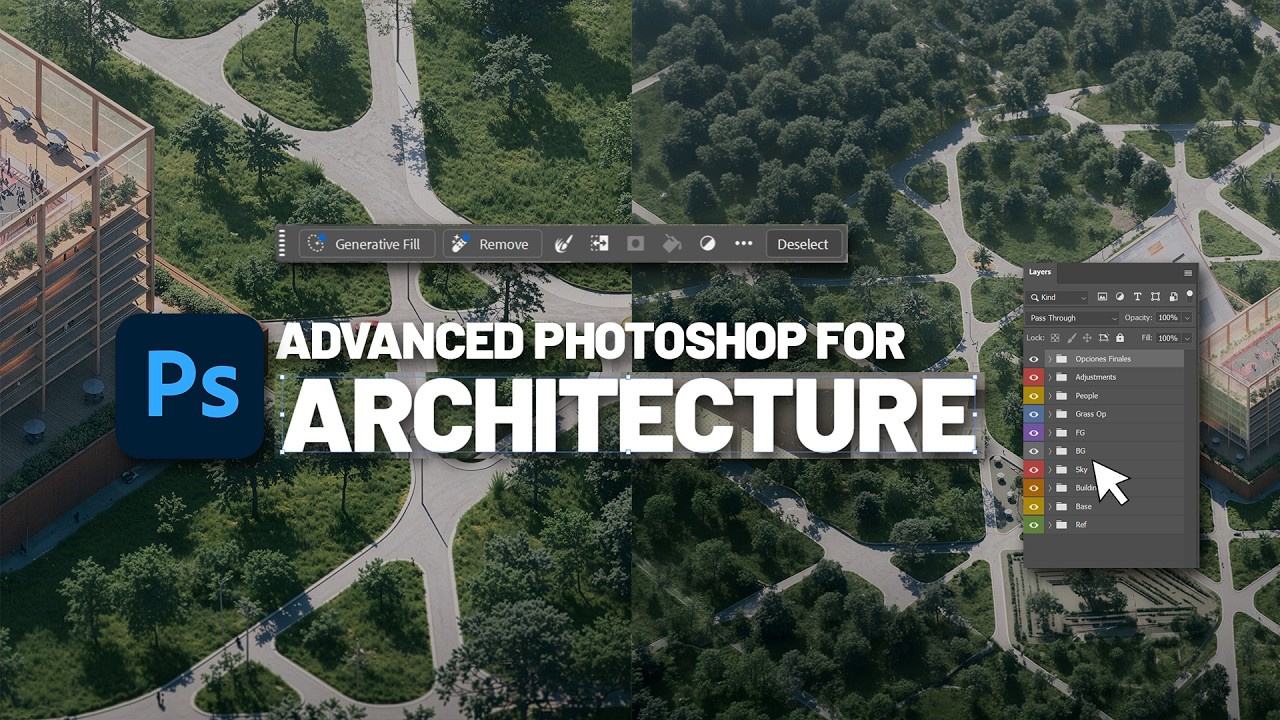
Task: Click the Deselect button
Action: (803, 244)
